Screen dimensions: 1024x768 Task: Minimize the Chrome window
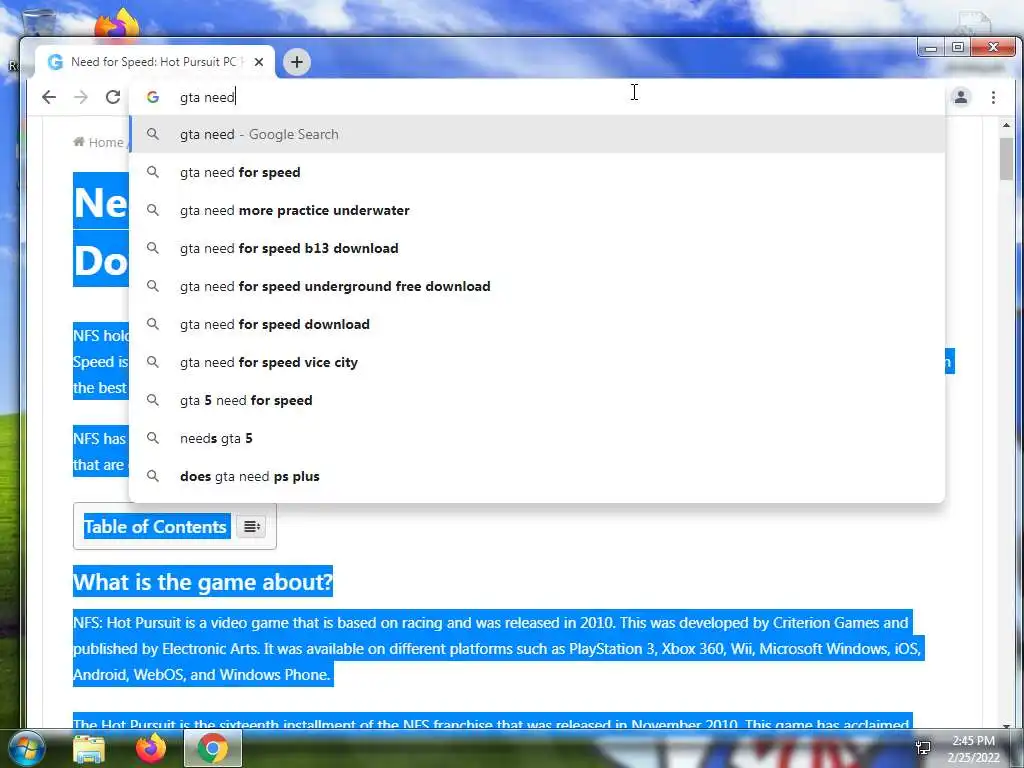tap(931, 48)
